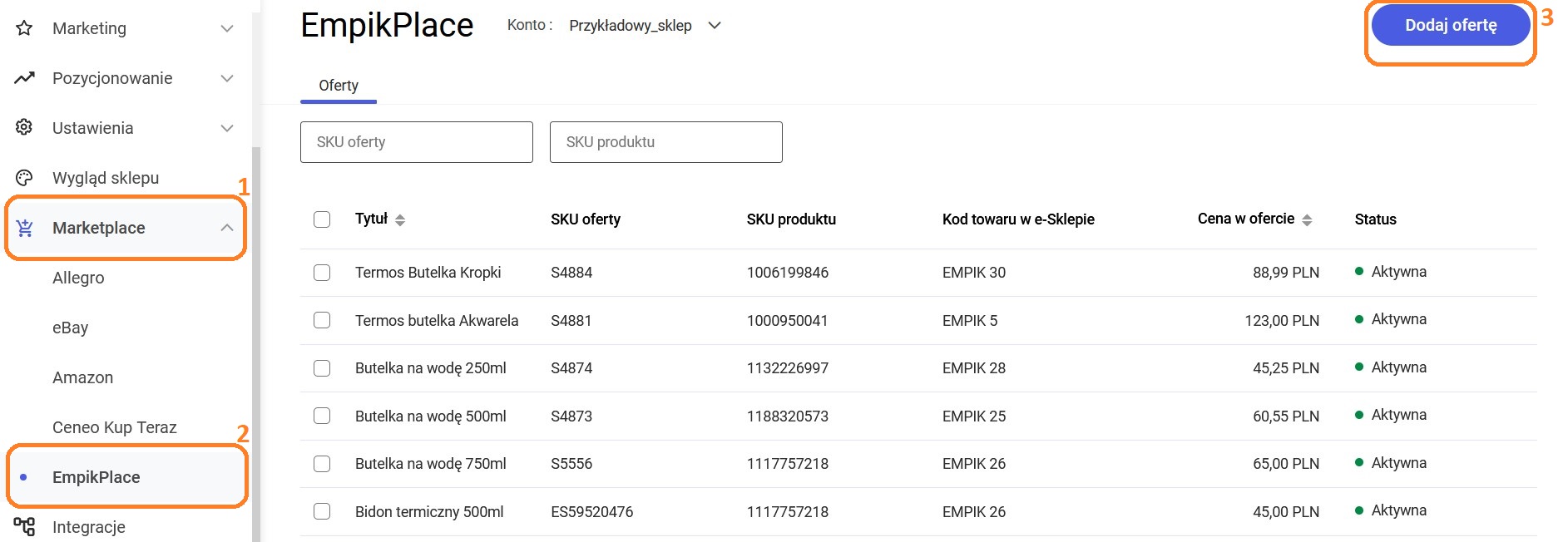Screen dimensions: 1568x542
Task: Tick the Butelka na wodę 750ml checkbox
Action: click(x=322, y=464)
